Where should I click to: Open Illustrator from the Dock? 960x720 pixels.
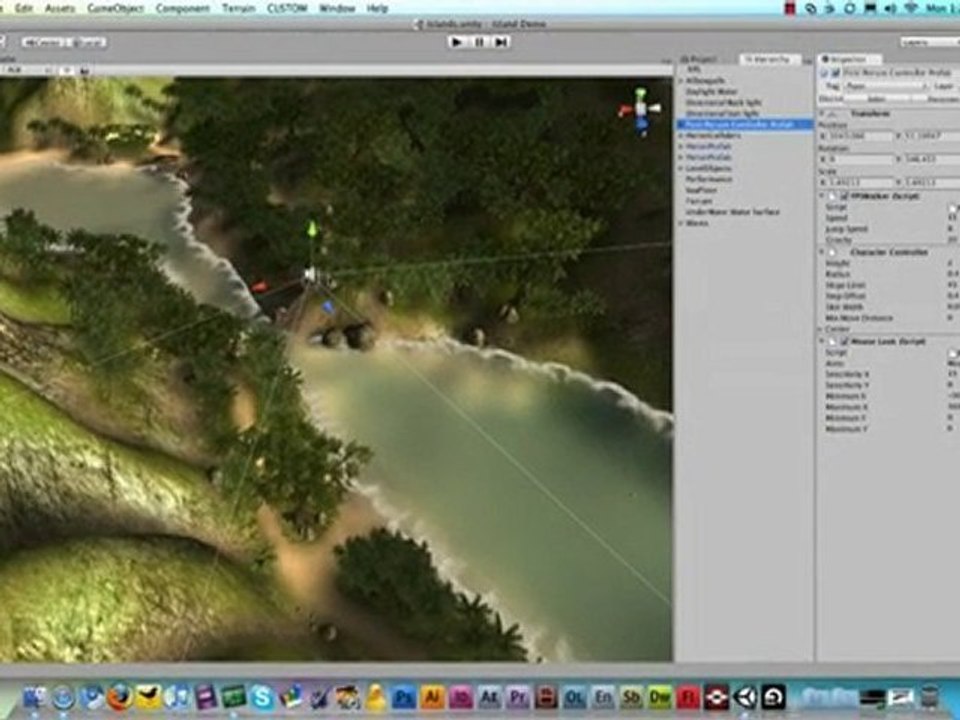pos(433,697)
